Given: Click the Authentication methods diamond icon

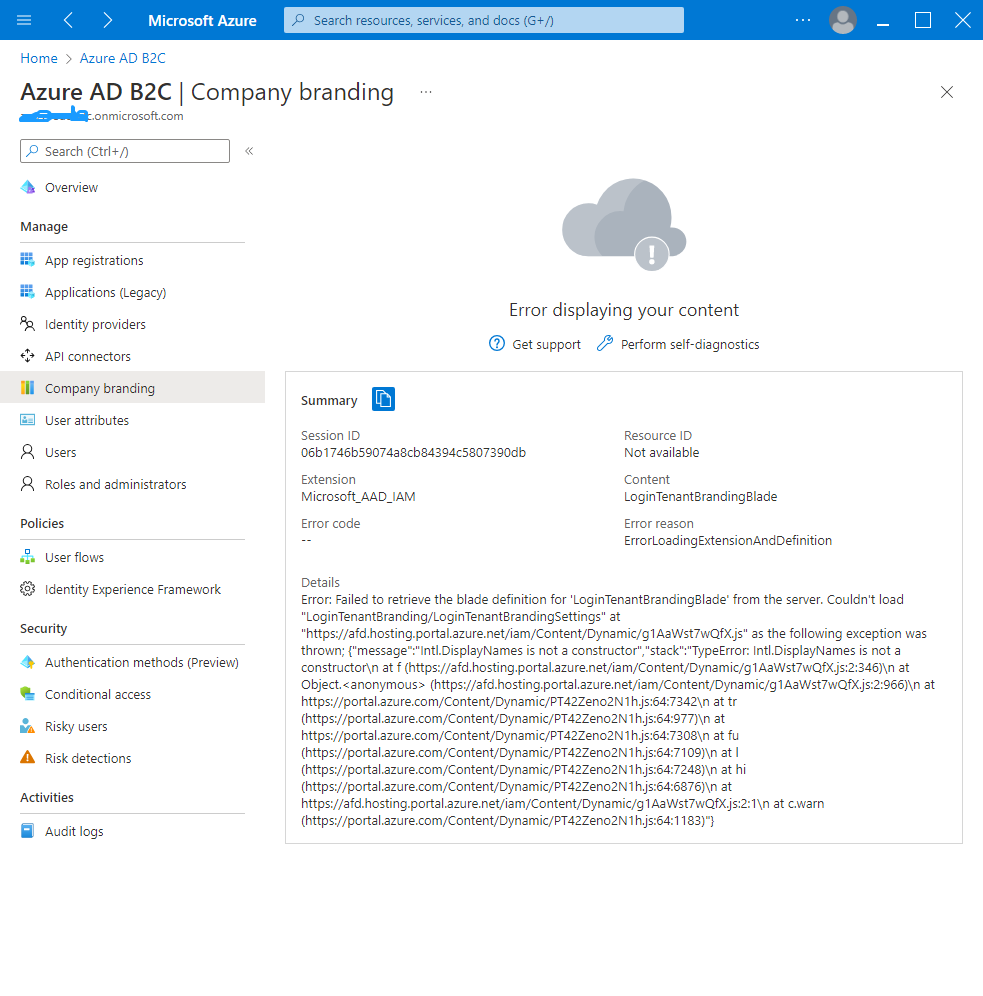Looking at the screenshot, I should (x=27, y=662).
